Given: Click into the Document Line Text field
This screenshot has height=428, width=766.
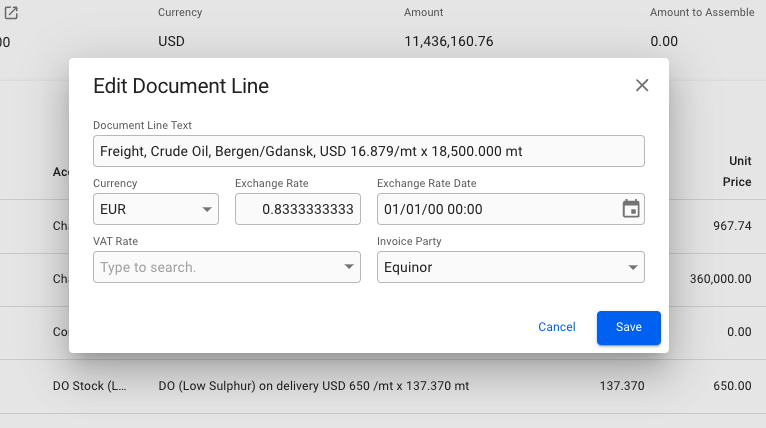Looking at the screenshot, I should tap(368, 151).
